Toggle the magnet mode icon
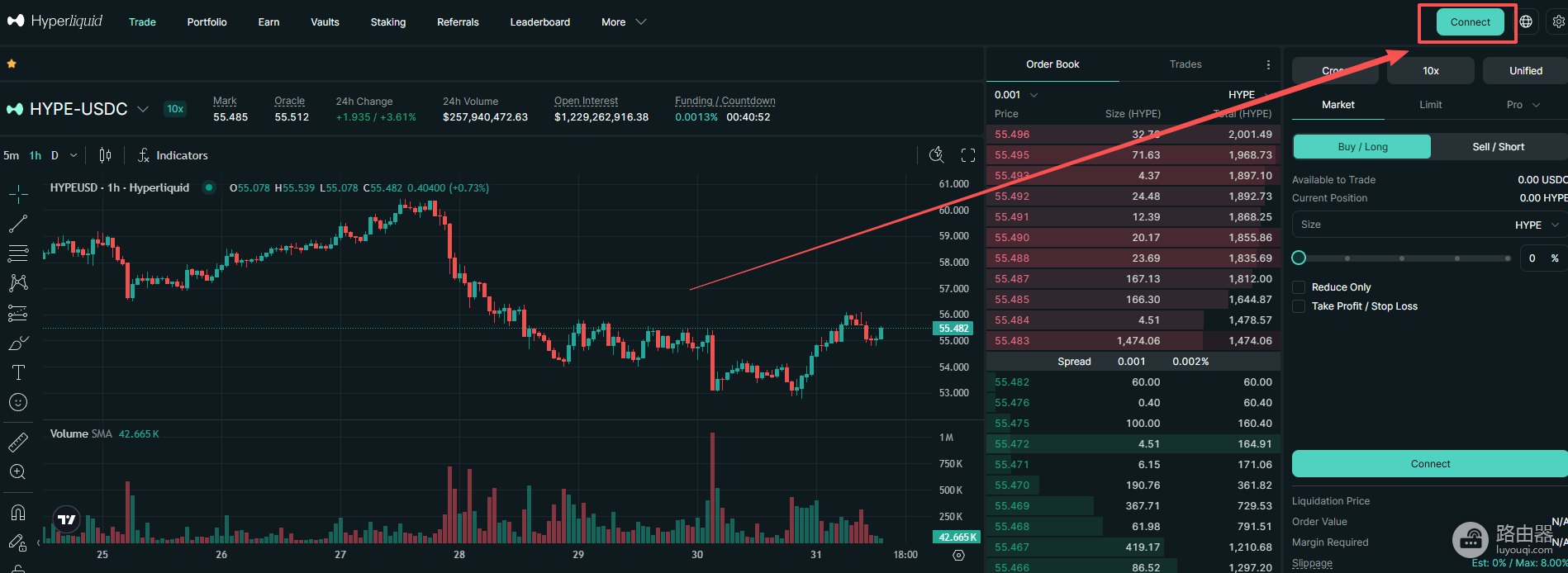The image size is (1568, 573). pos(18,513)
